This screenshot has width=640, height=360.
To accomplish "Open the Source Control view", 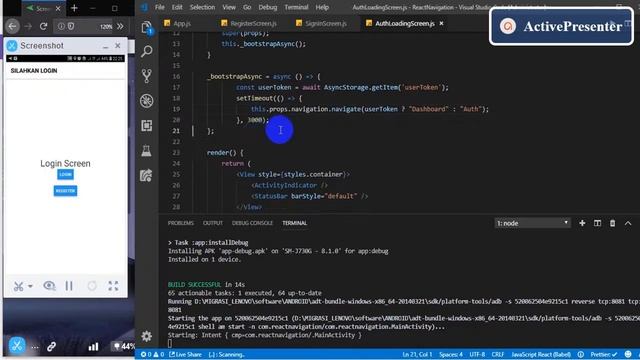I will (x=147, y=76).
